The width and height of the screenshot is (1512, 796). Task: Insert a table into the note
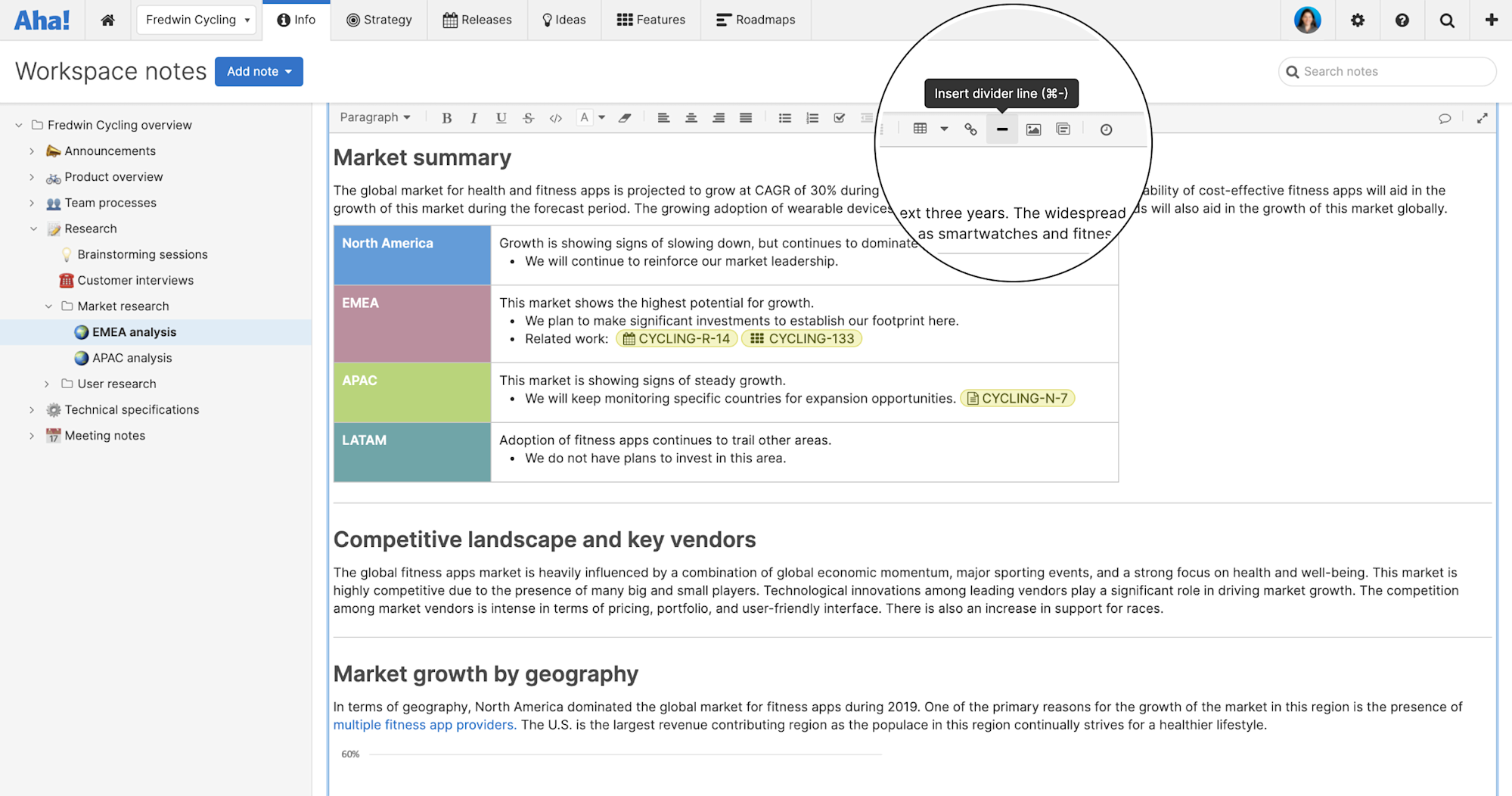pos(921,129)
